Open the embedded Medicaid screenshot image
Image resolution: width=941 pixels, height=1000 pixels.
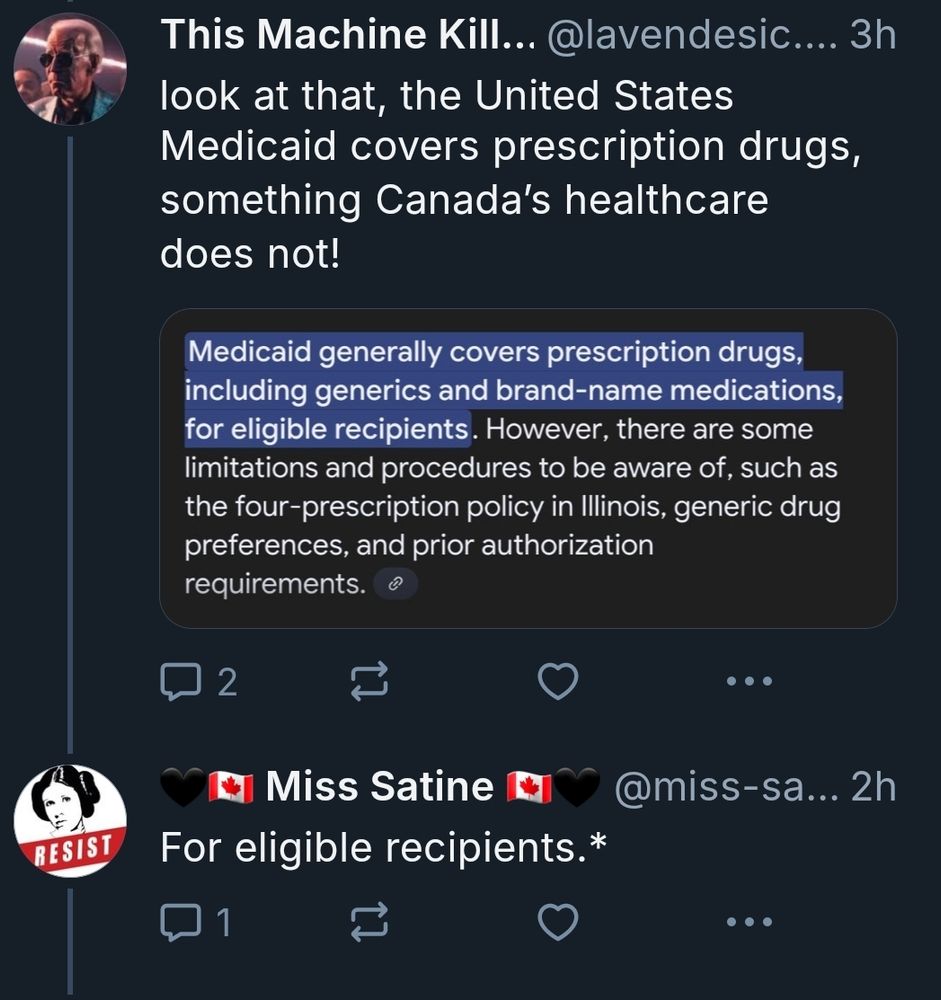[x=528, y=468]
